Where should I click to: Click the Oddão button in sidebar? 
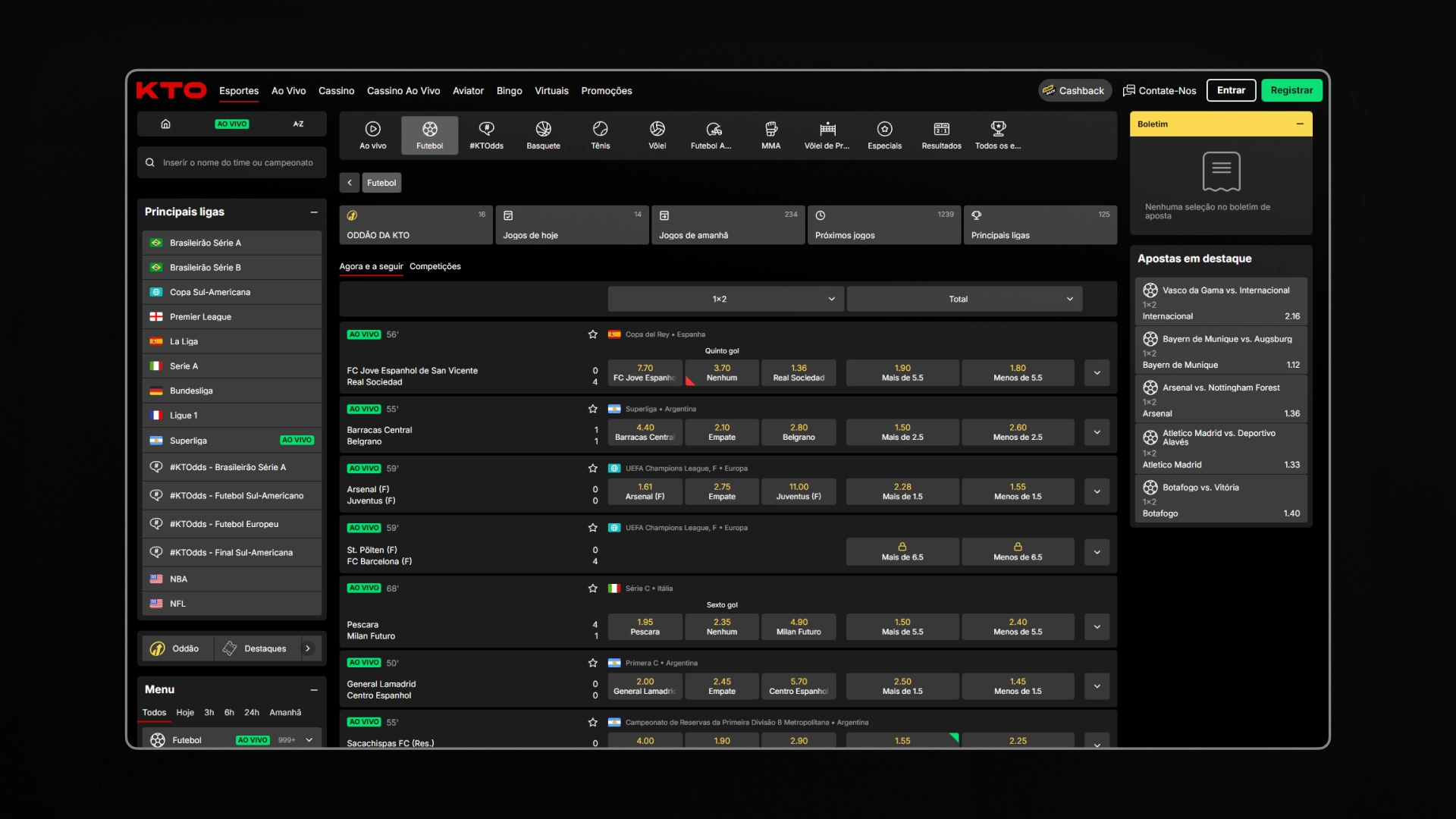point(177,648)
